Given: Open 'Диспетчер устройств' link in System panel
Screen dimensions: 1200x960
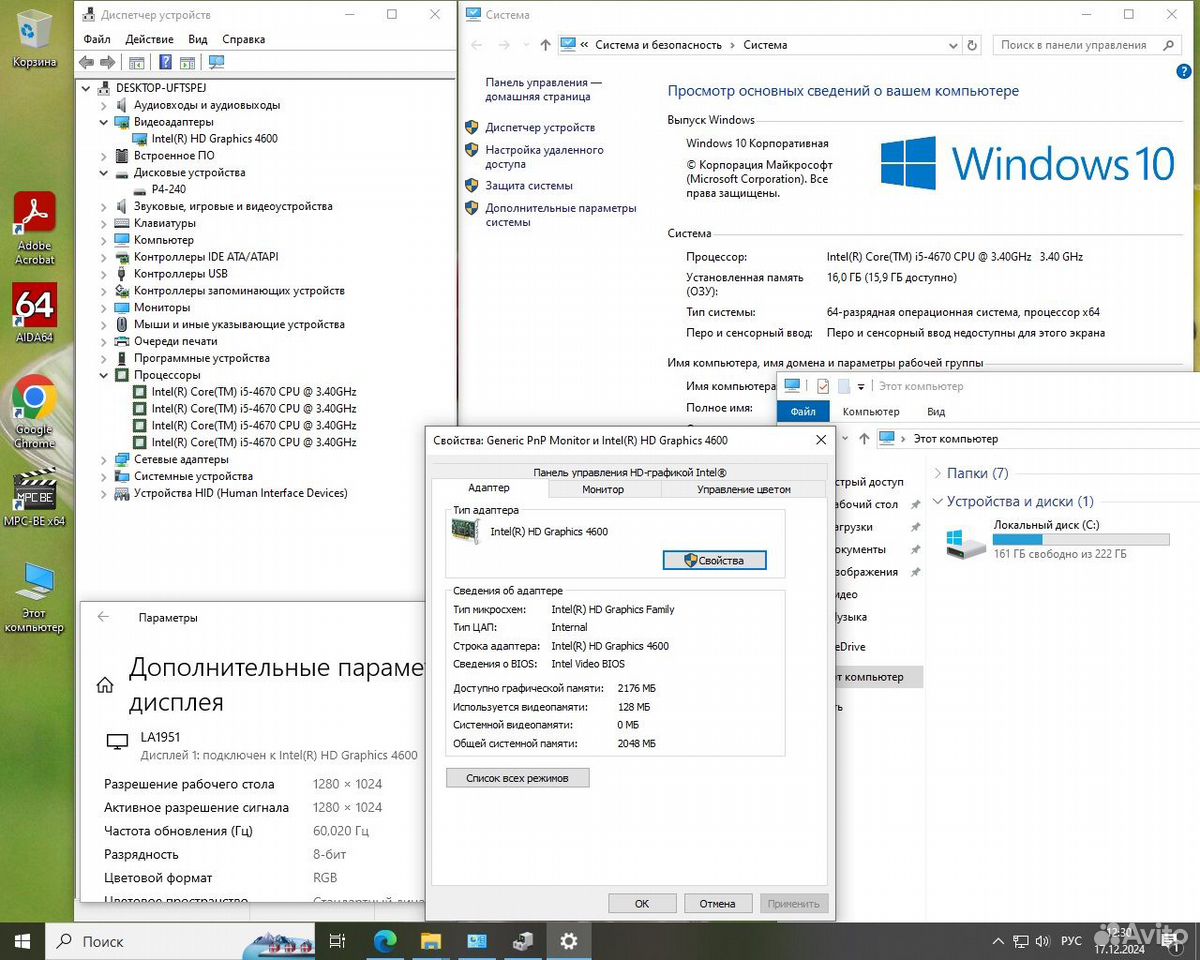Looking at the screenshot, I should [x=540, y=127].
